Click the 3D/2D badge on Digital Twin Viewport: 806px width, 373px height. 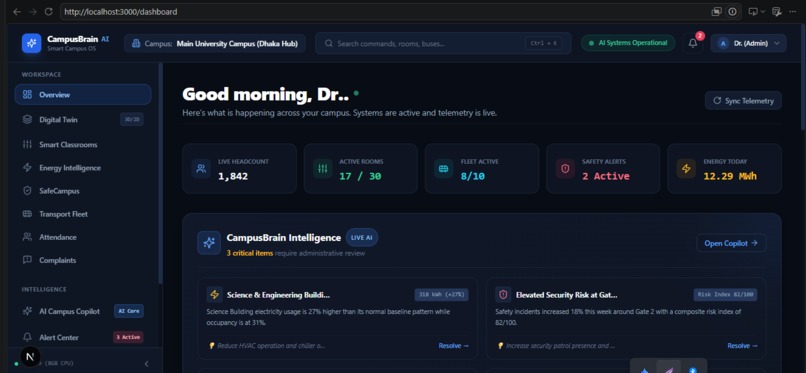click(x=132, y=119)
